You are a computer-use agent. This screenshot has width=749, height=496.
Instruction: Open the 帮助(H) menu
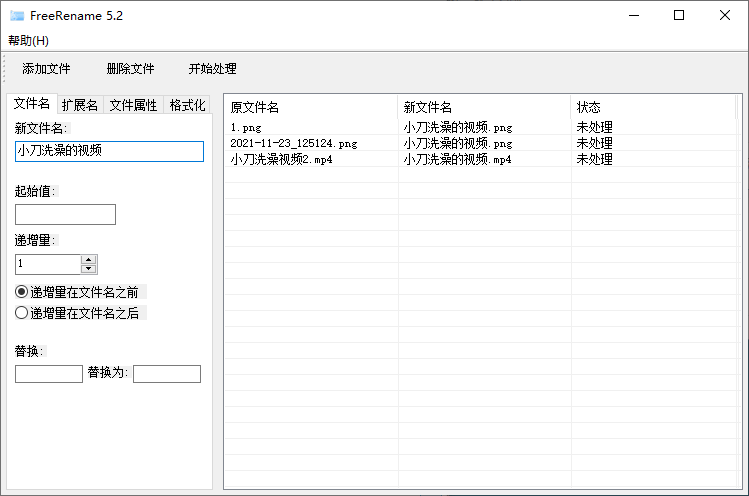[28, 41]
